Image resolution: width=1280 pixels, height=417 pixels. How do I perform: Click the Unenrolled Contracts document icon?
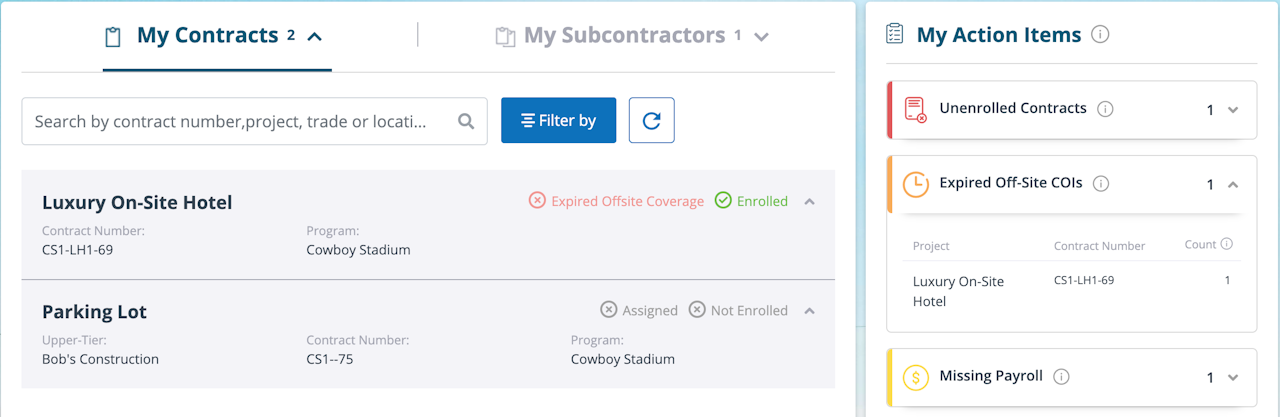915,109
